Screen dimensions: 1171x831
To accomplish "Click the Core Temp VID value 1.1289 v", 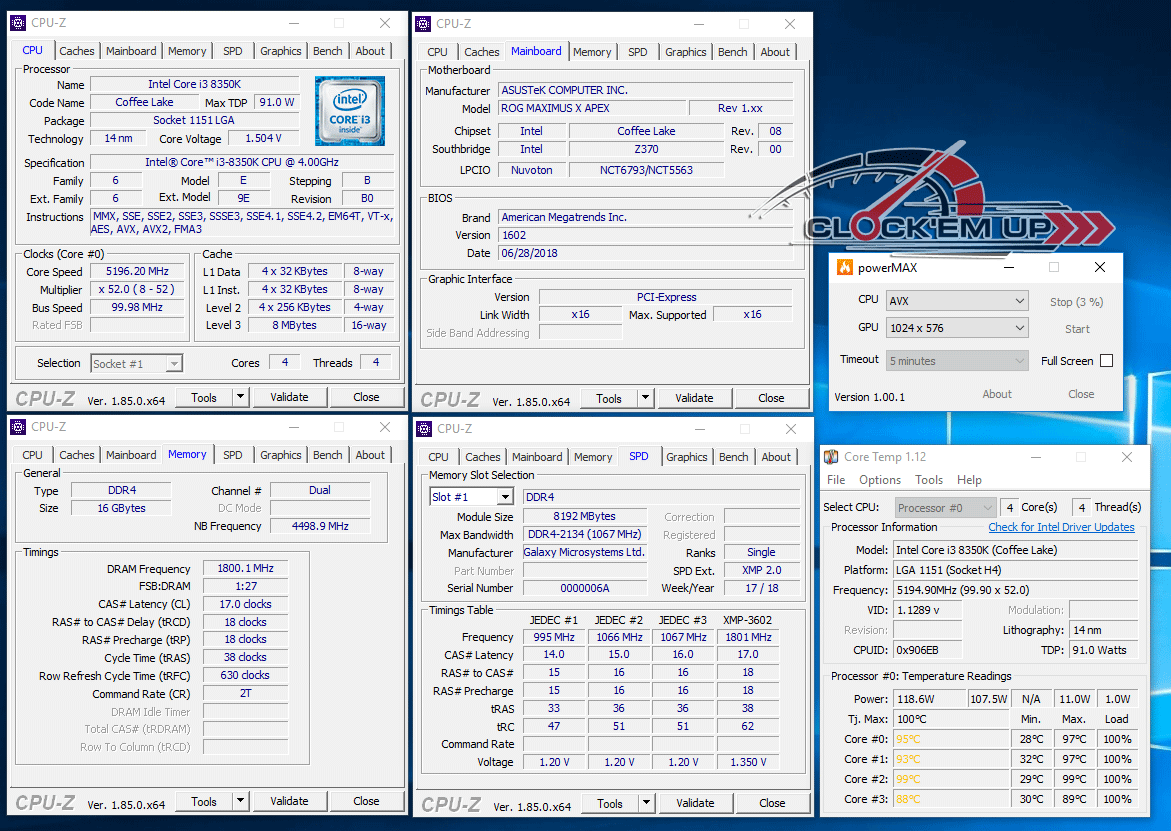I will 928,610.
